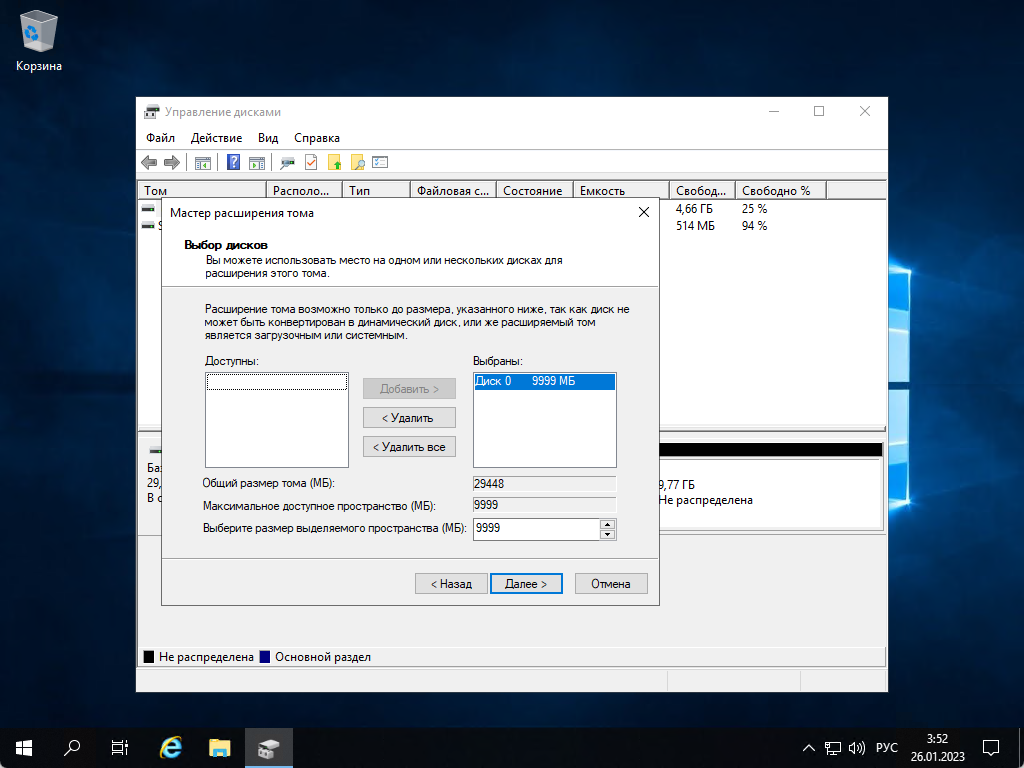Click the Show/Hide Action Pane toolbar icon
Image resolution: width=1024 pixels, height=768 pixels.
click(x=255, y=161)
